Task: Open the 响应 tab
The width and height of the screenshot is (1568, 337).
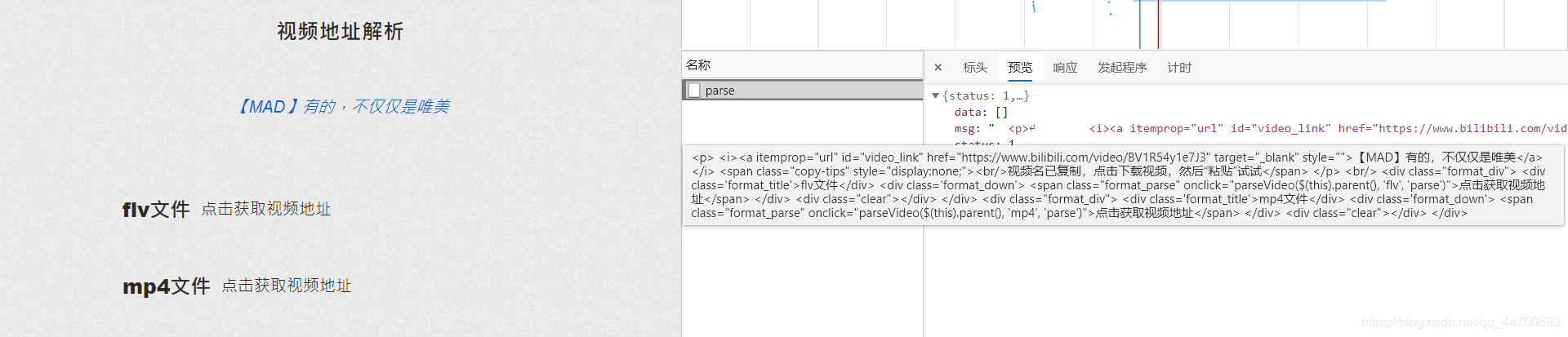Action: (1065, 68)
